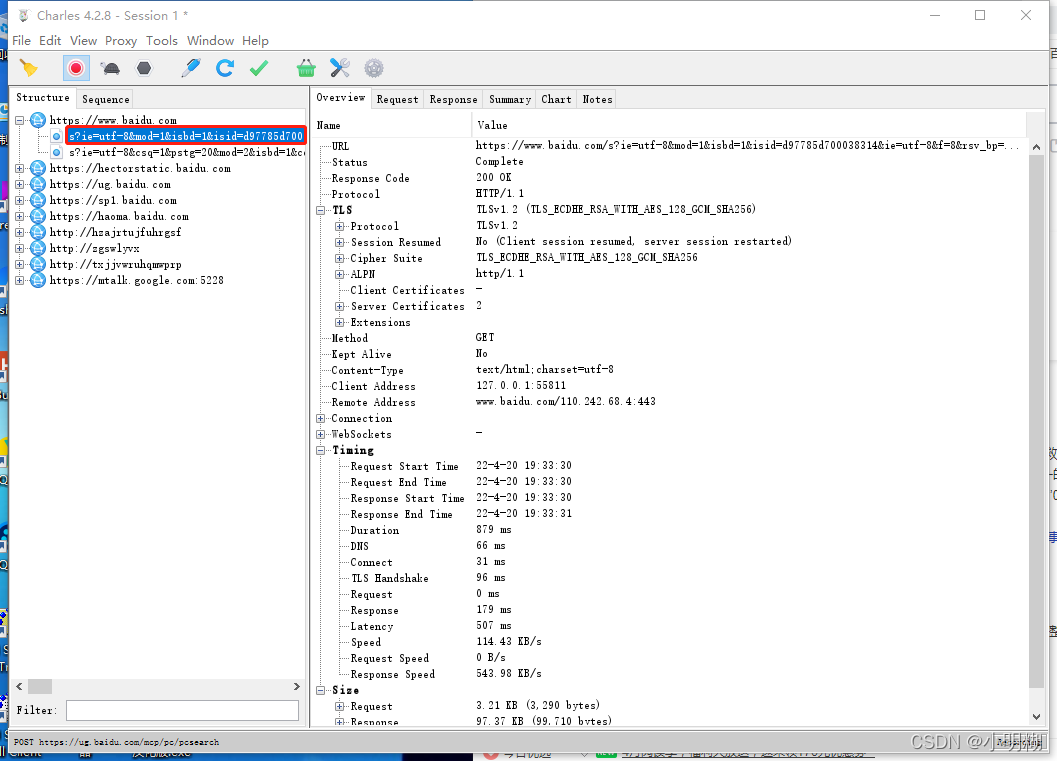Open the gear Settings icon
This screenshot has height=761, width=1057.
point(374,68)
